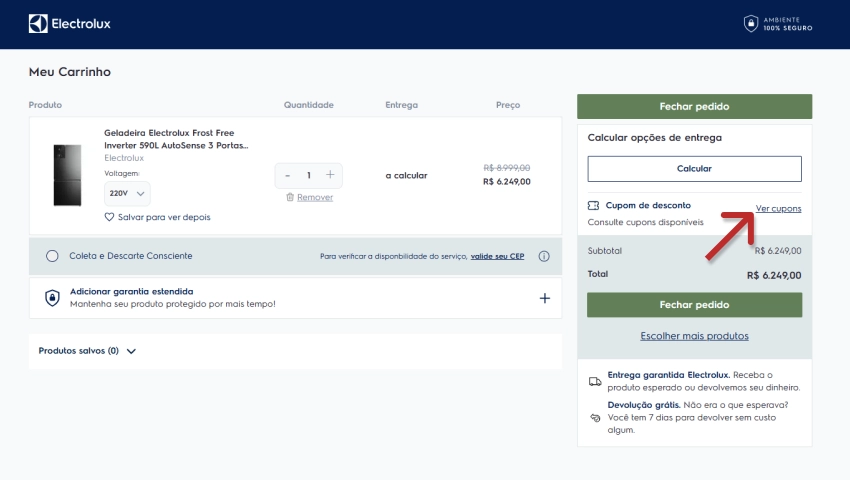Click the extended warranty shield icon
The height and width of the screenshot is (480, 850).
click(52, 298)
